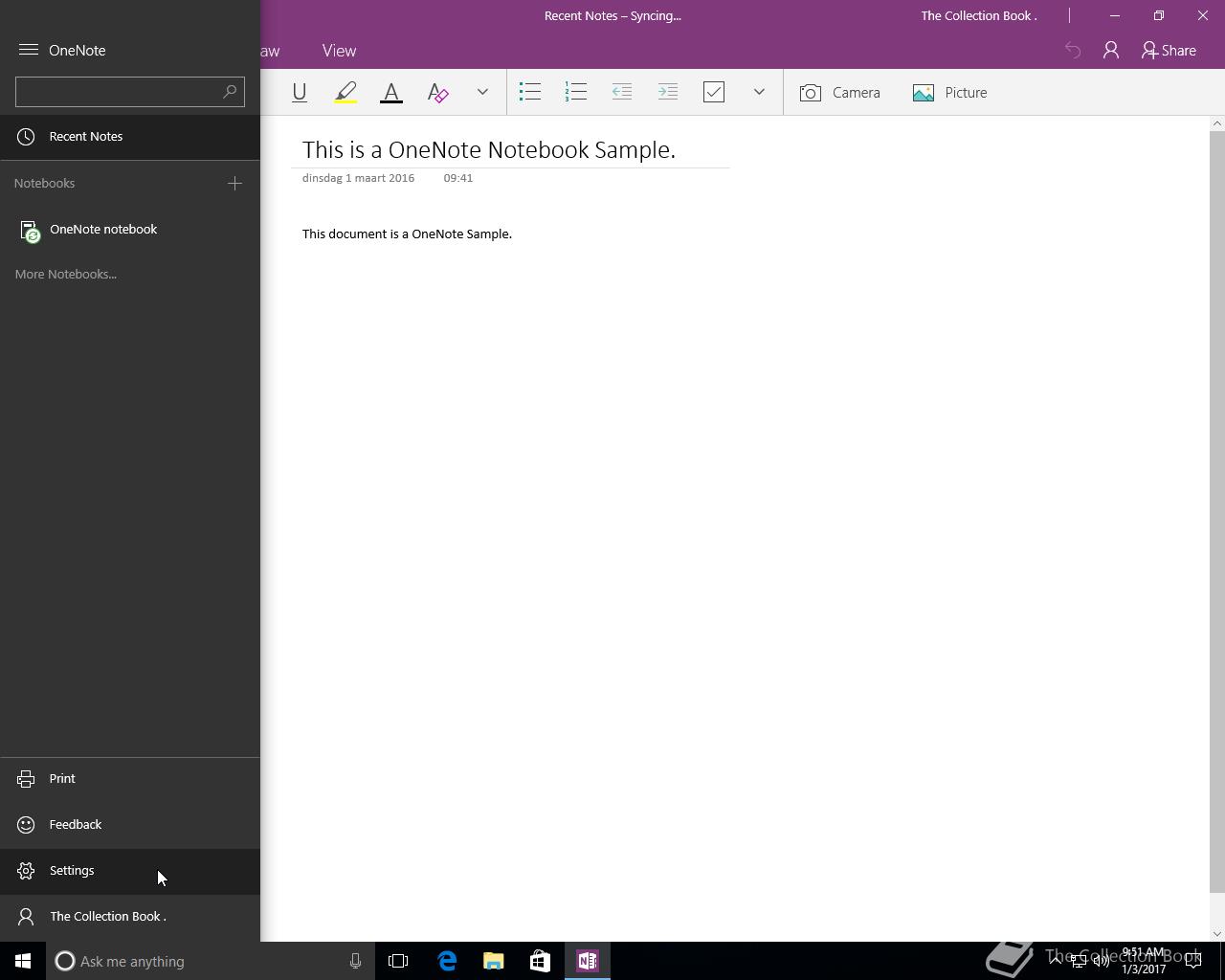The height and width of the screenshot is (980, 1225).
Task: Click the vertical scrollbar thumb
Action: pyautogui.click(x=1217, y=512)
